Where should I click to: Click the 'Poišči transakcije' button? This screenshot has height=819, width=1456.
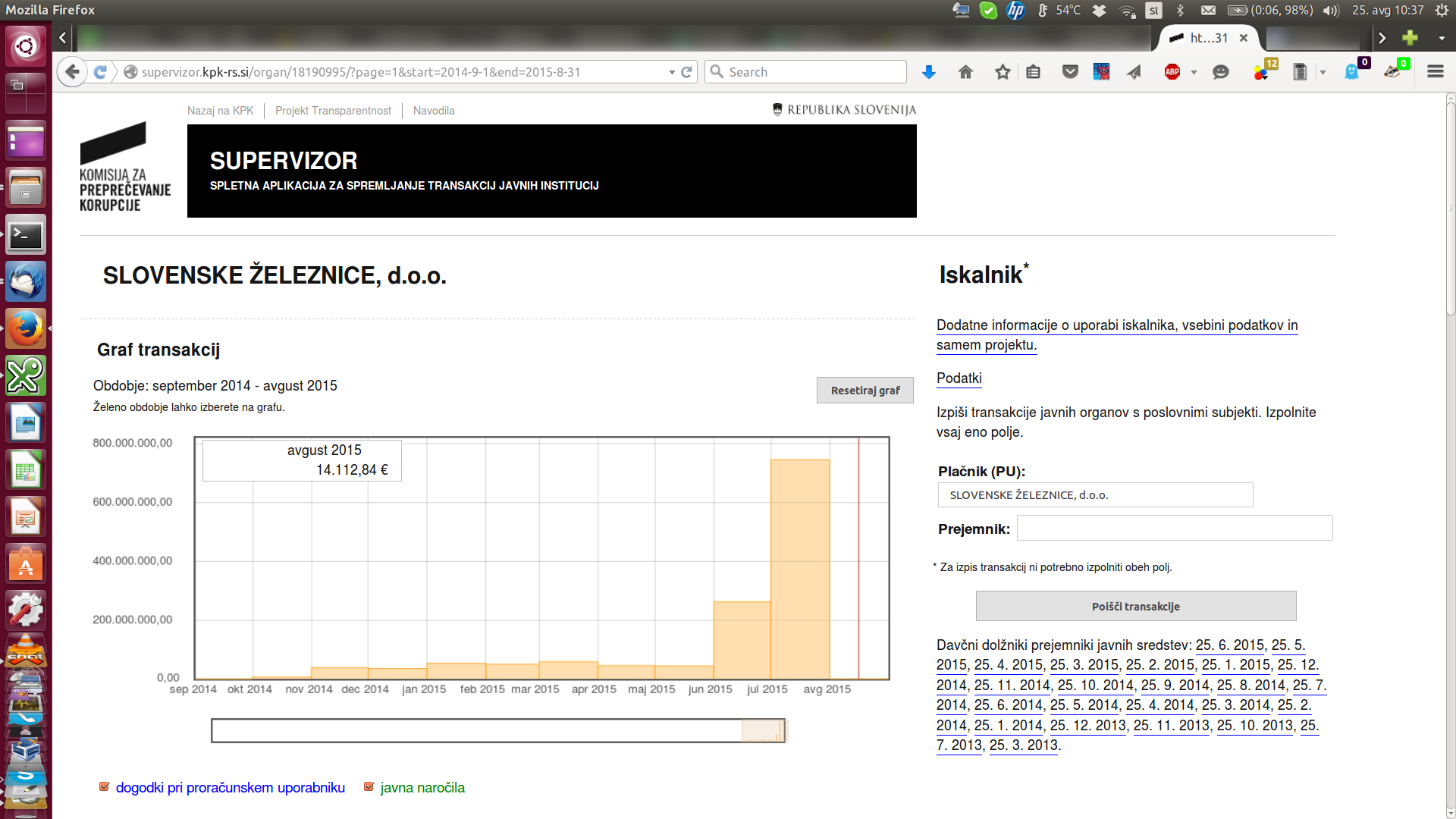(1135, 606)
